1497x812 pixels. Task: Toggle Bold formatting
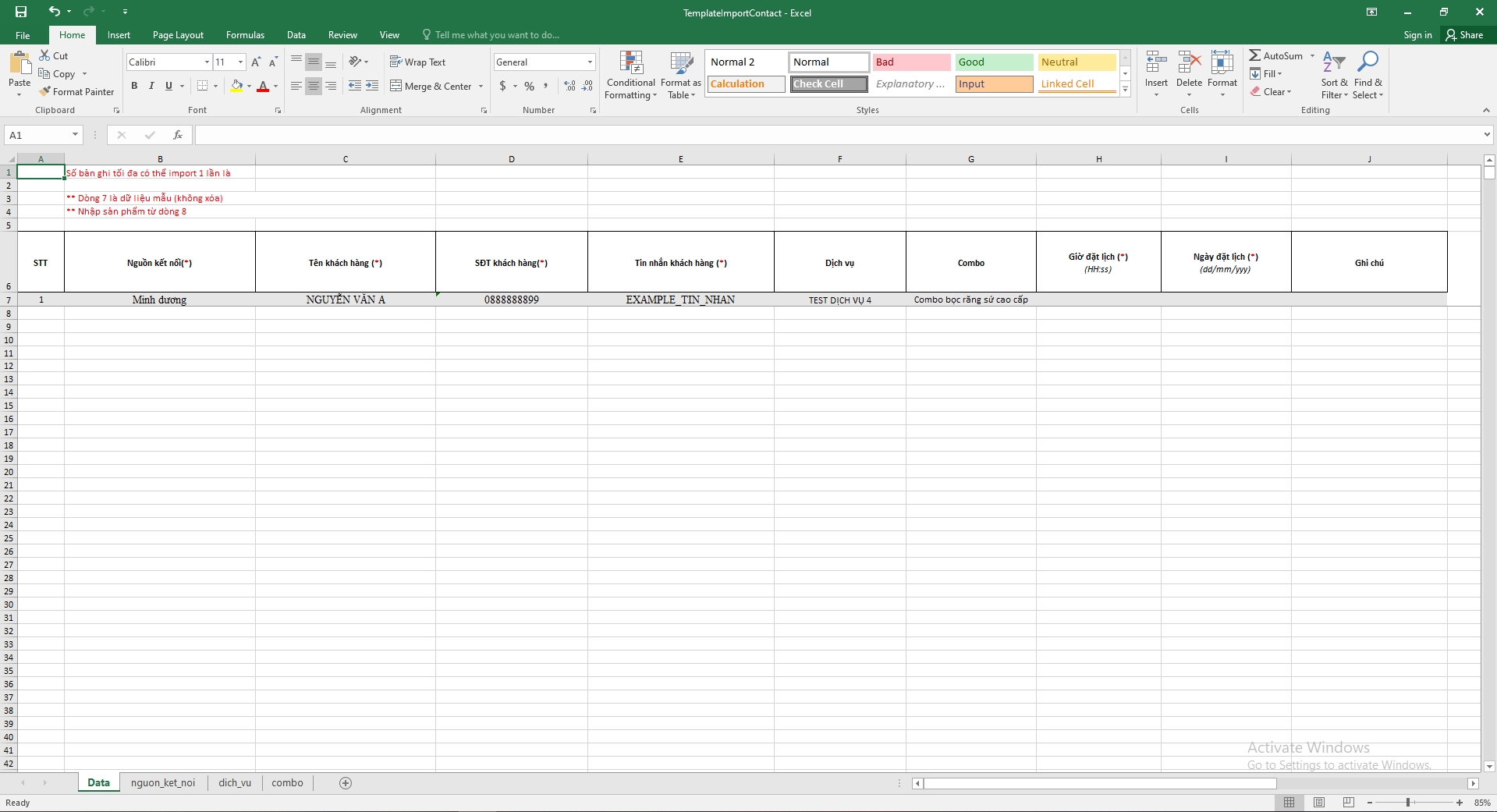(134, 86)
